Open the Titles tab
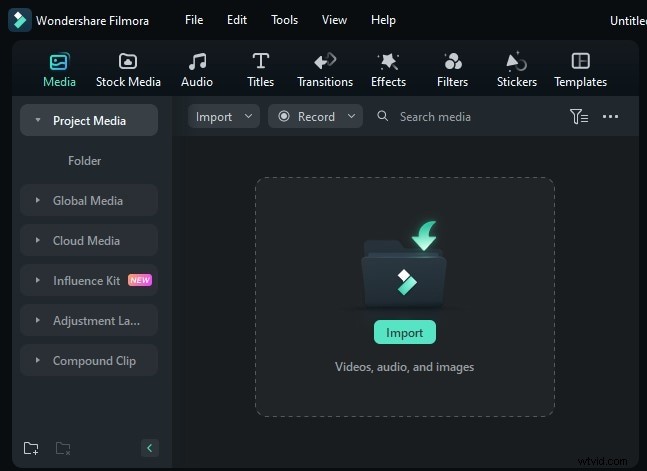Viewport: 647px width, 471px height. click(260, 70)
